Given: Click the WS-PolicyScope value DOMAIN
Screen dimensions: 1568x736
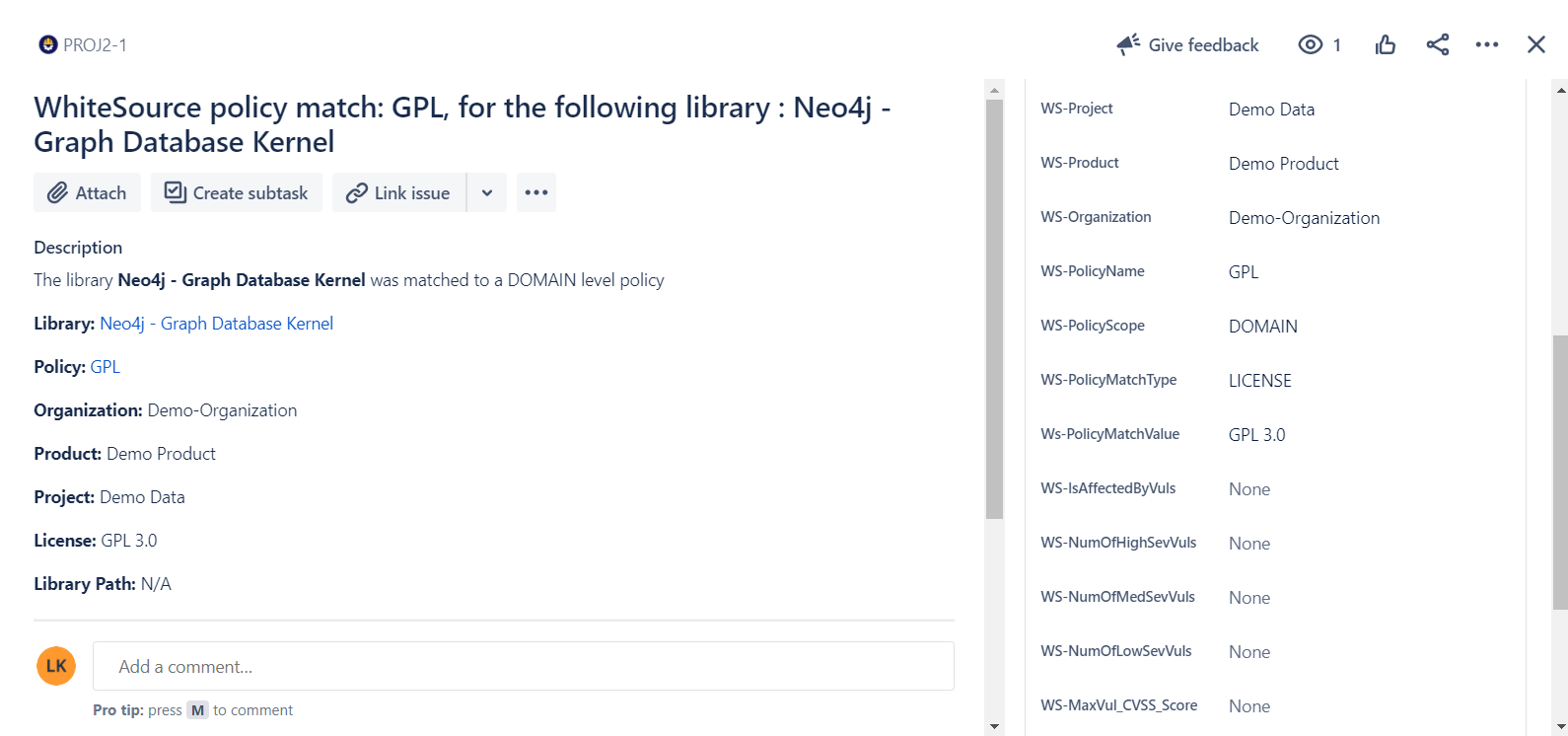Looking at the screenshot, I should [x=1262, y=327].
